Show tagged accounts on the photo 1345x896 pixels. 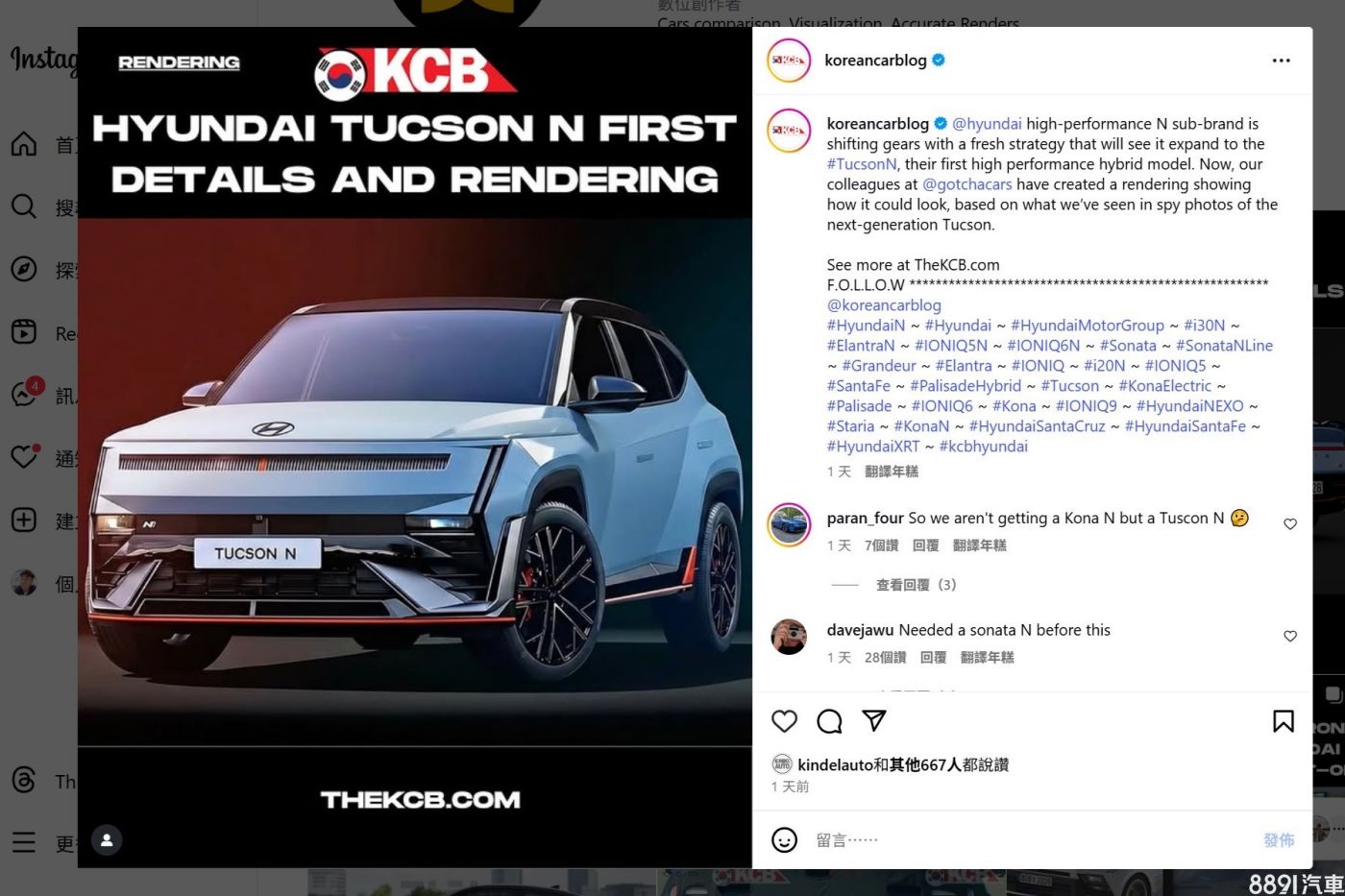[x=107, y=840]
